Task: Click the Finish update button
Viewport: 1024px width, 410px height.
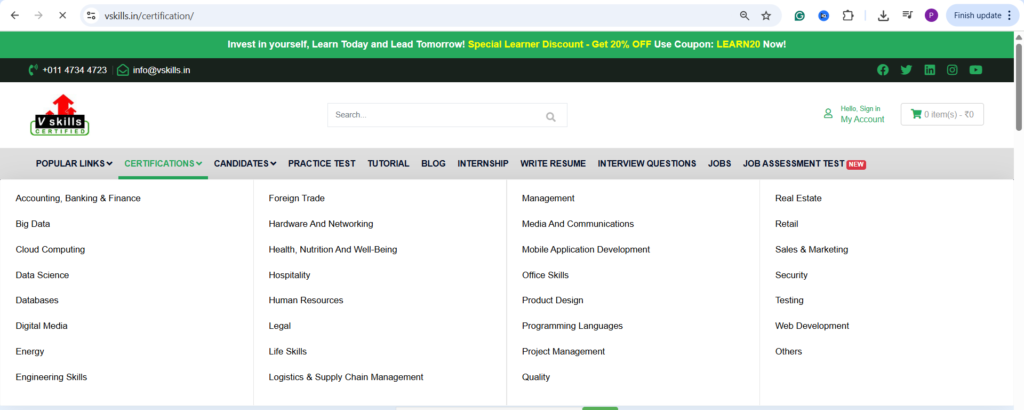Action: coord(982,16)
